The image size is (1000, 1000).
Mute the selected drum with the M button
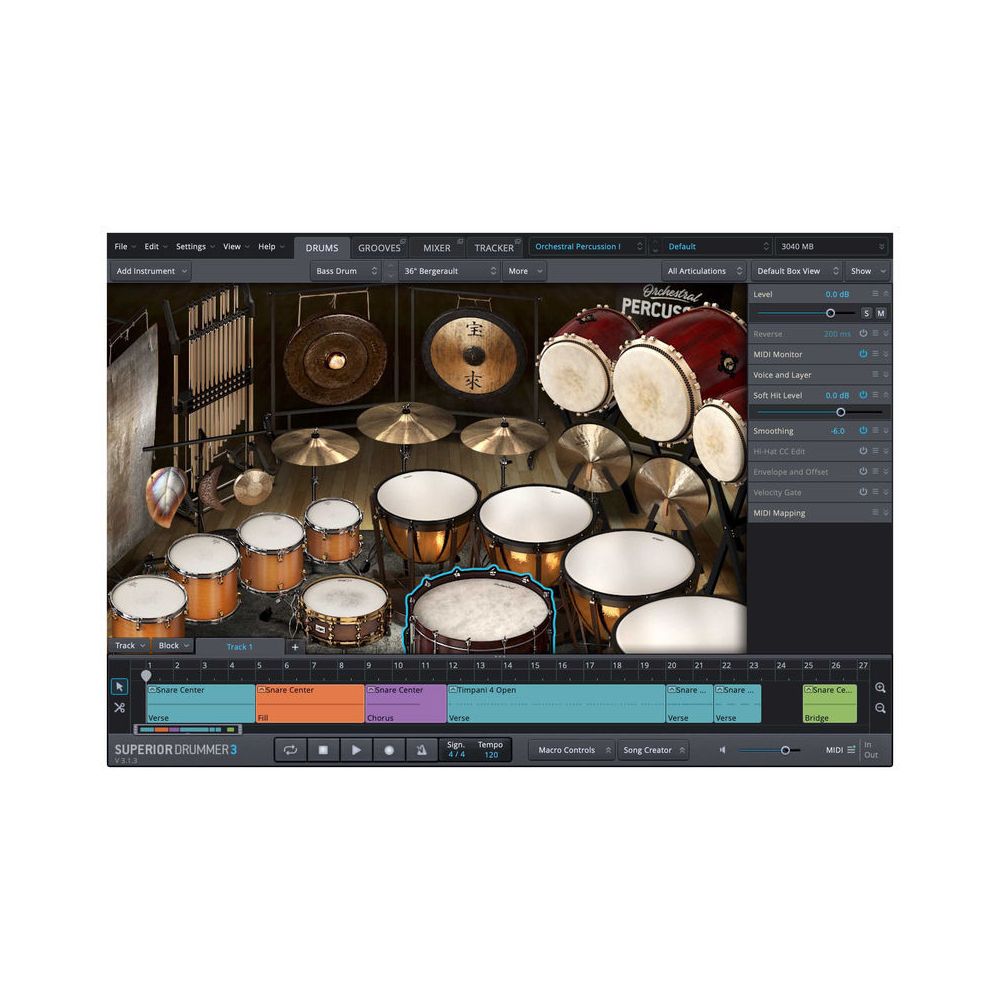tap(879, 313)
